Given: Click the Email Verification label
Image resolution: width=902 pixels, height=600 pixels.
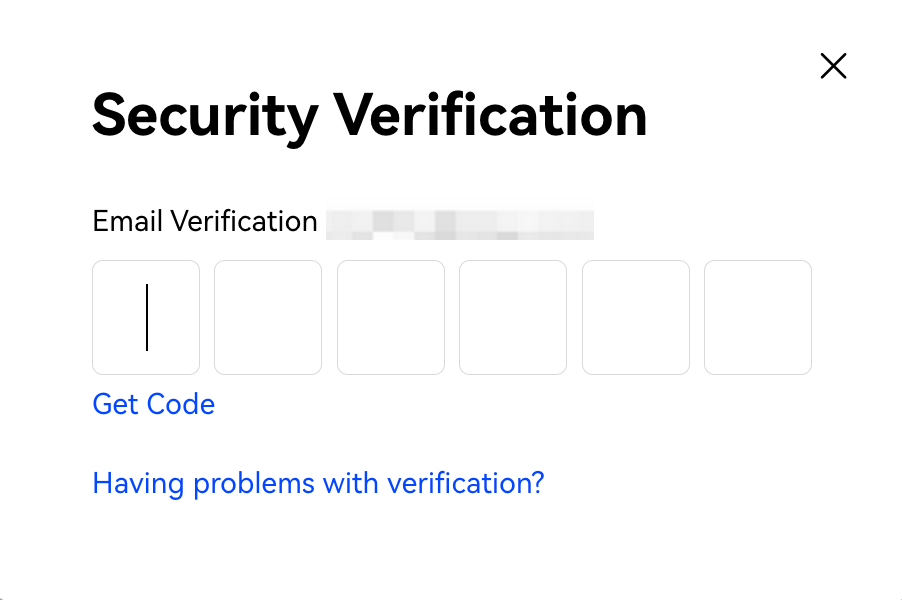Looking at the screenshot, I should pyautogui.click(x=205, y=221).
